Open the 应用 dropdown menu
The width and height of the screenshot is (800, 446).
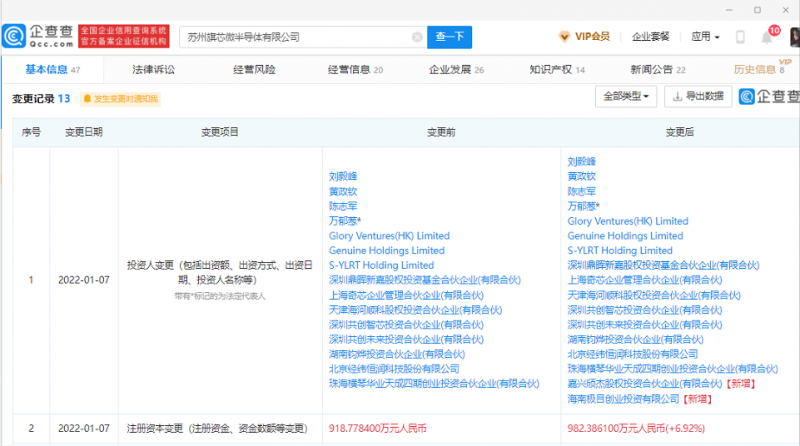point(704,37)
